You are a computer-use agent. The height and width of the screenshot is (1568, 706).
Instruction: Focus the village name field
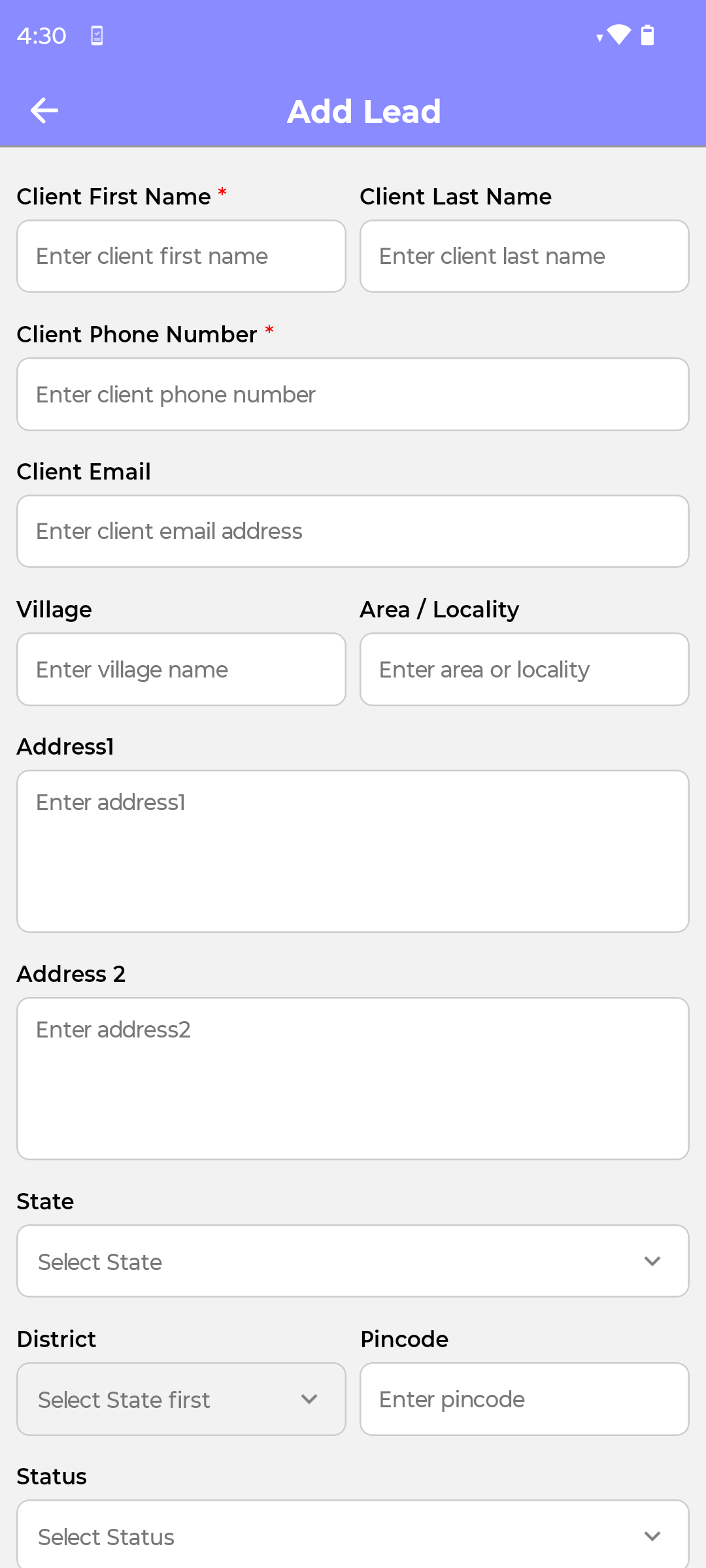[x=181, y=669]
